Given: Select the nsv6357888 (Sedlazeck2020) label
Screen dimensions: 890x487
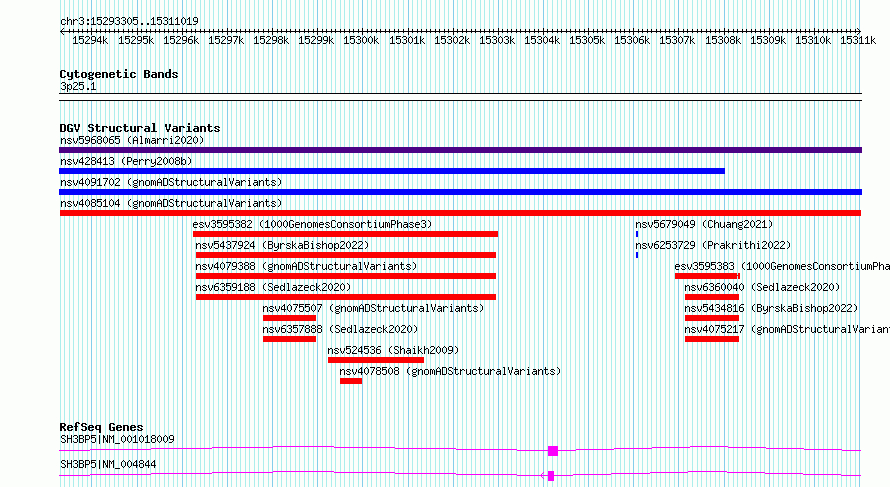Looking at the screenshot, I should click(340, 329).
